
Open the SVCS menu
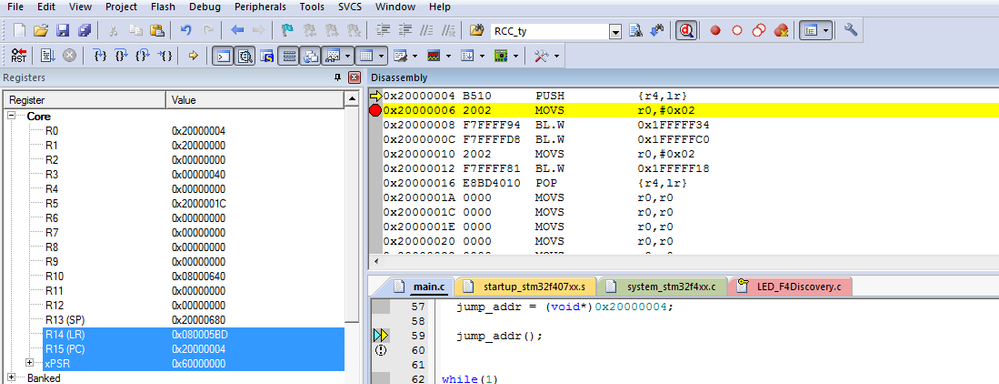[x=351, y=7]
